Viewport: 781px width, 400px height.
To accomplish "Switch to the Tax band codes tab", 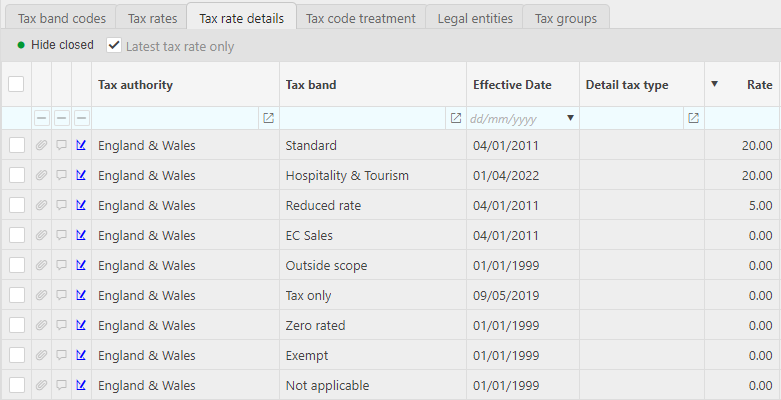I will pos(62,17).
